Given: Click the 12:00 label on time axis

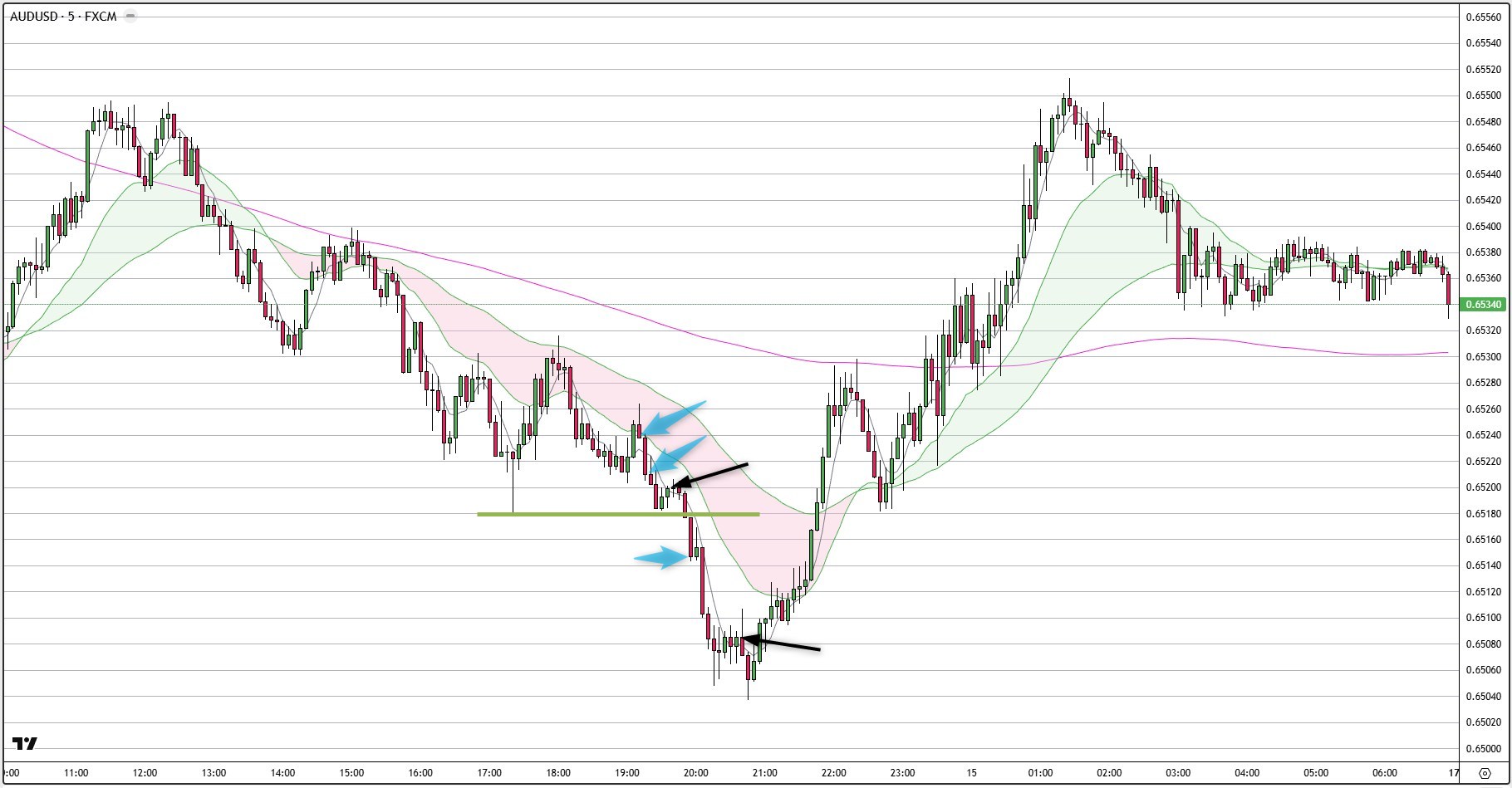Looking at the screenshot, I should click(145, 773).
